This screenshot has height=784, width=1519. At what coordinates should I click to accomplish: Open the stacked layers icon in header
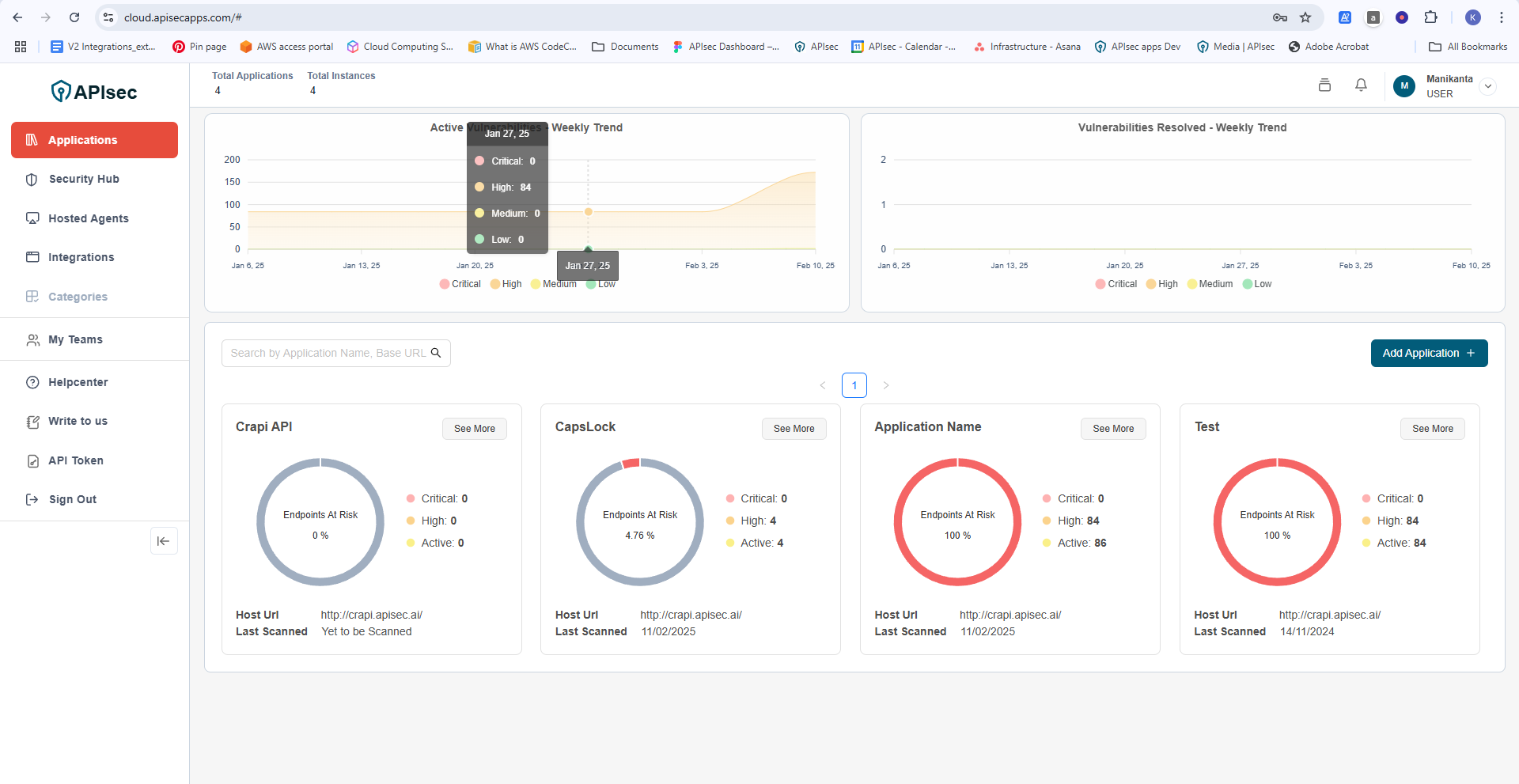click(1324, 85)
